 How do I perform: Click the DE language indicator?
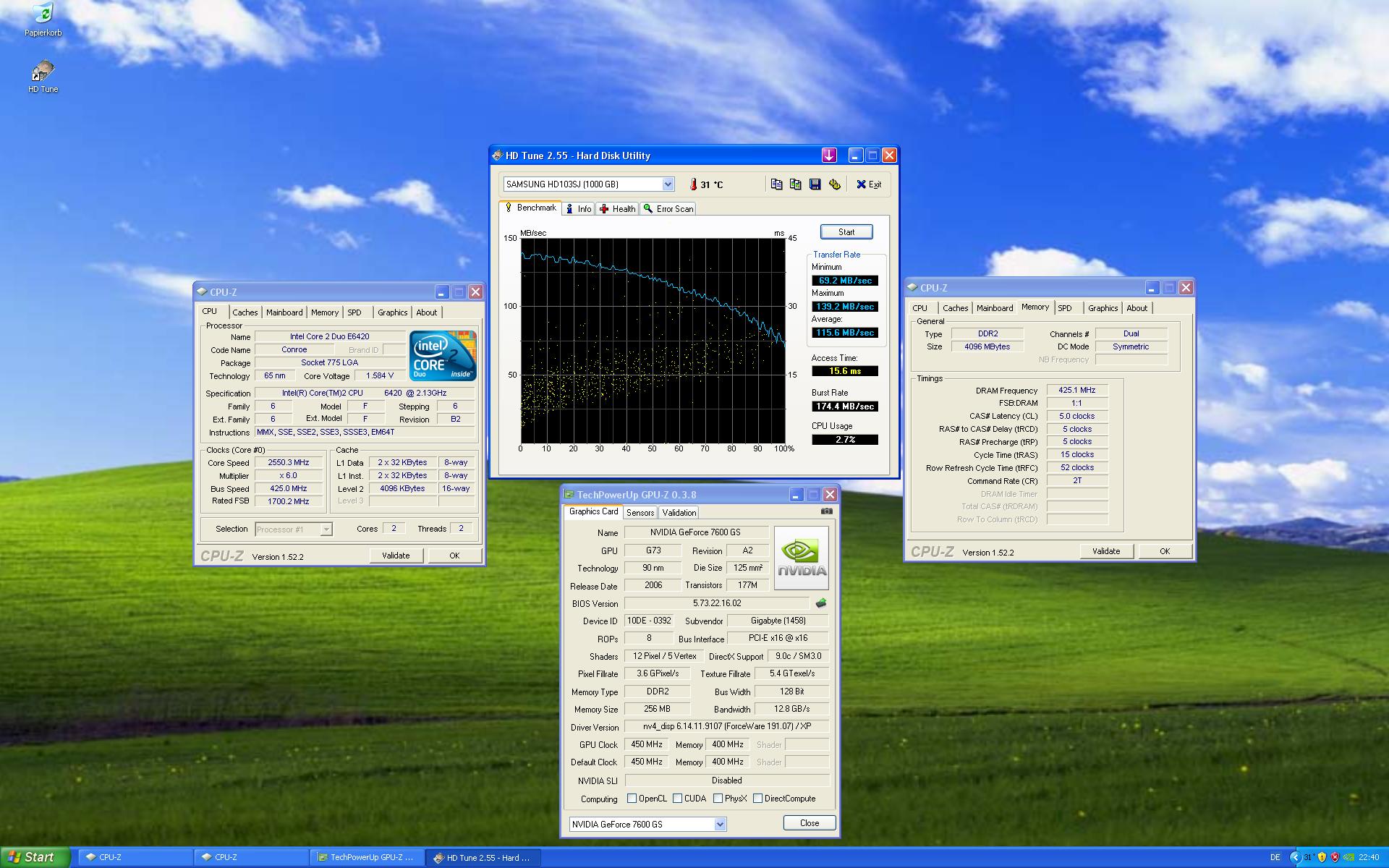[1275, 857]
